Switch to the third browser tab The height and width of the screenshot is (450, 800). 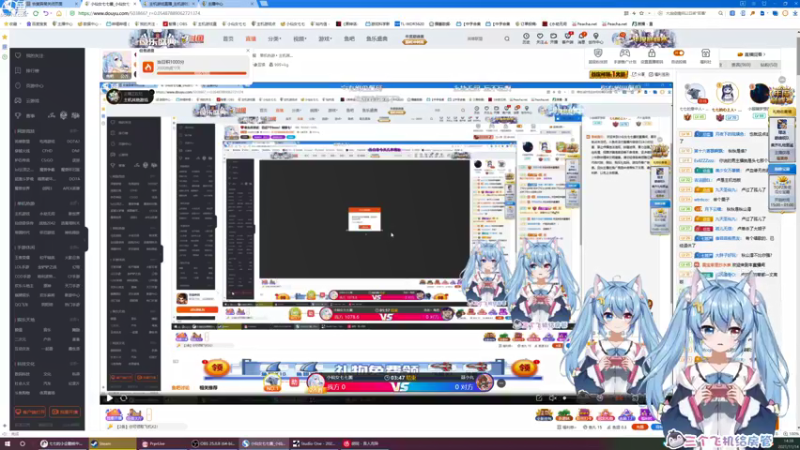[x=169, y=4]
